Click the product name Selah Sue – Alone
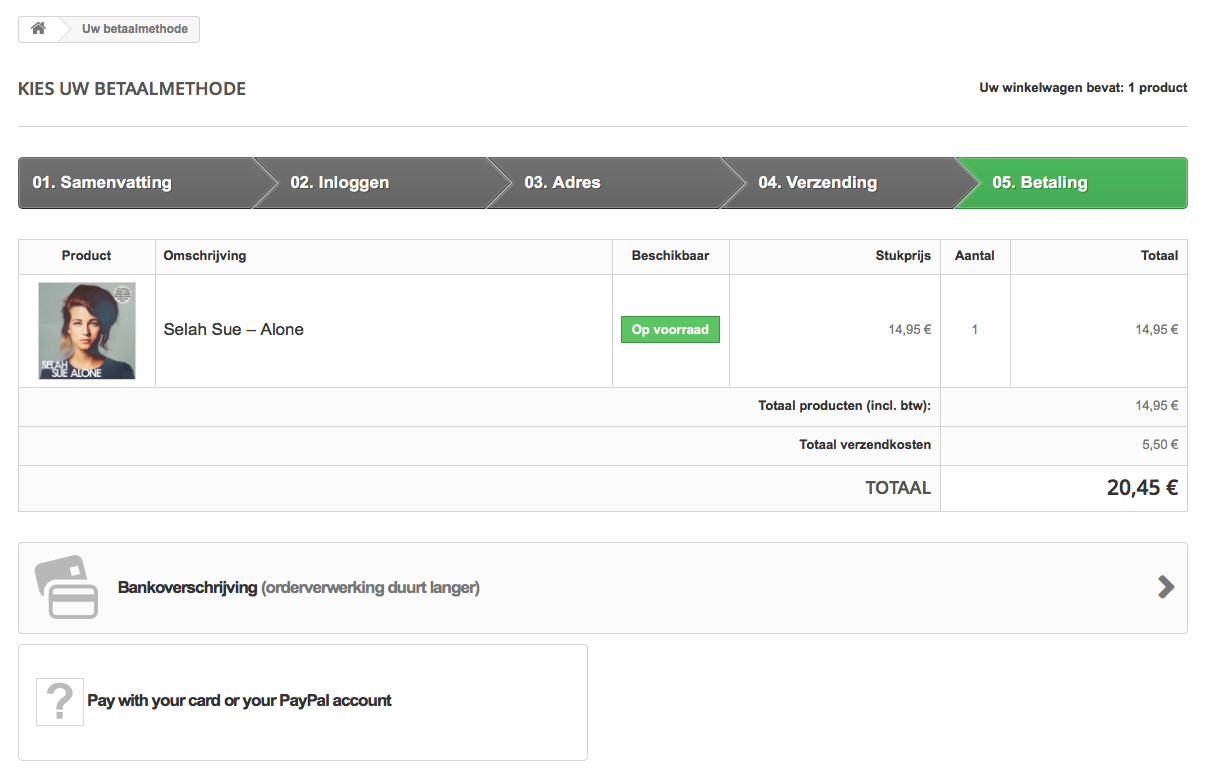 coord(234,330)
